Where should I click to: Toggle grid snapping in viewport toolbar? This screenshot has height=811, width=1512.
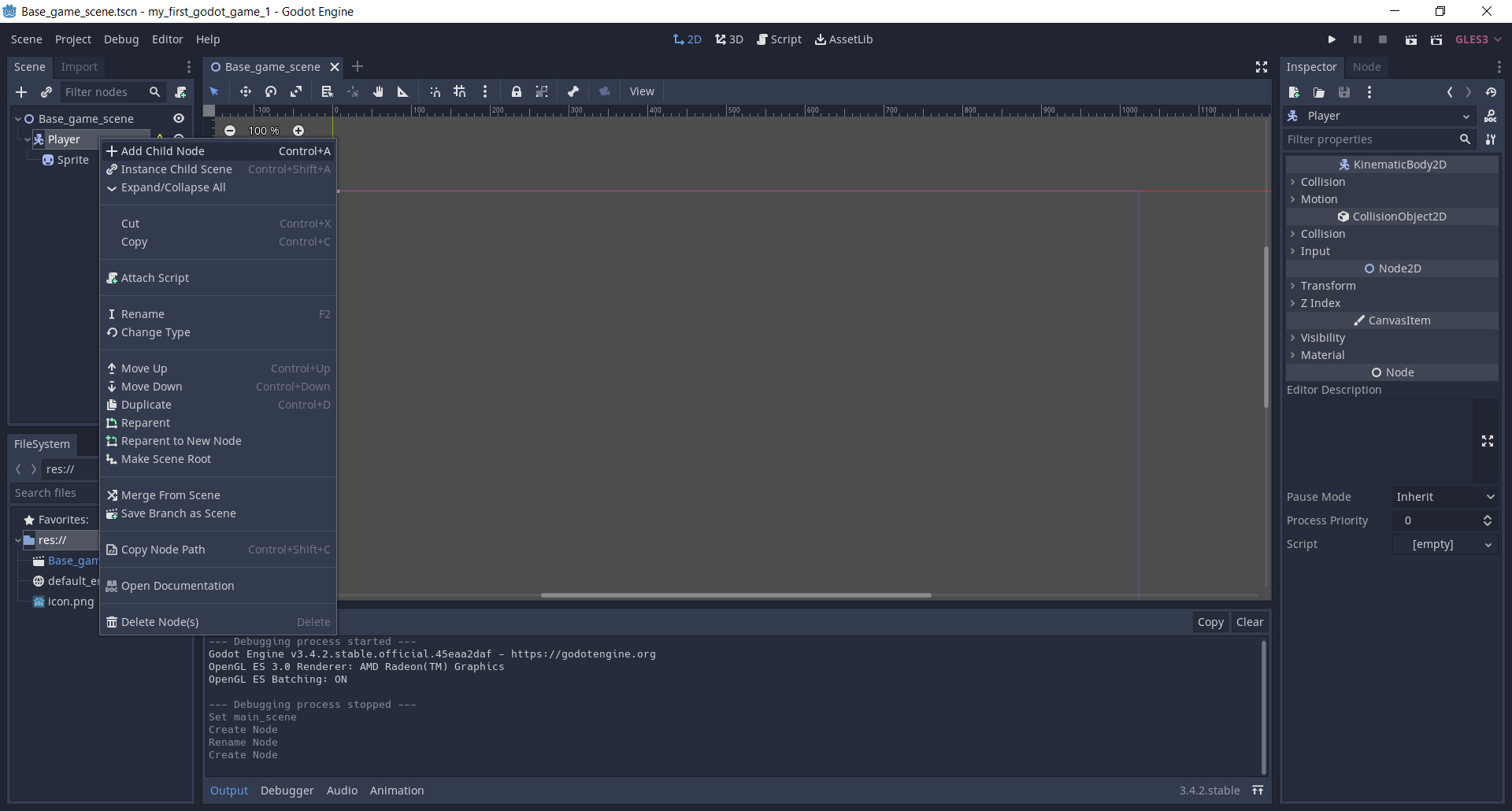[x=460, y=91]
